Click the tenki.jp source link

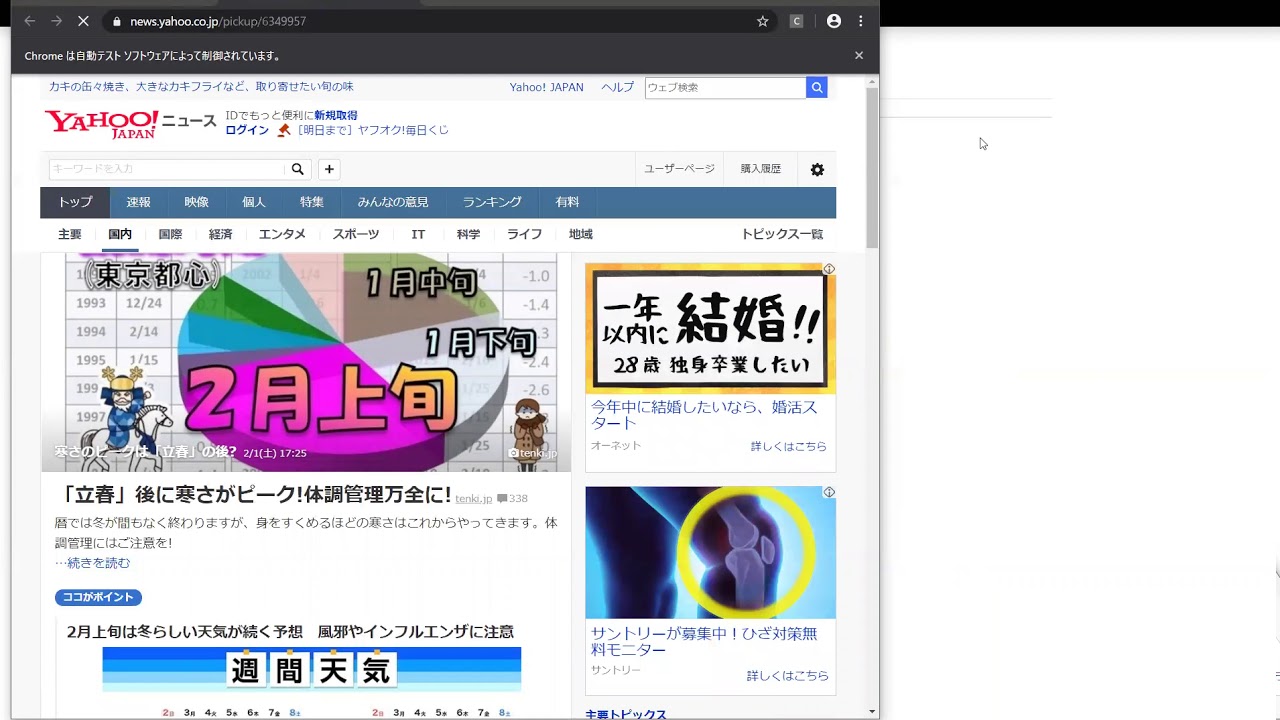tap(474, 498)
